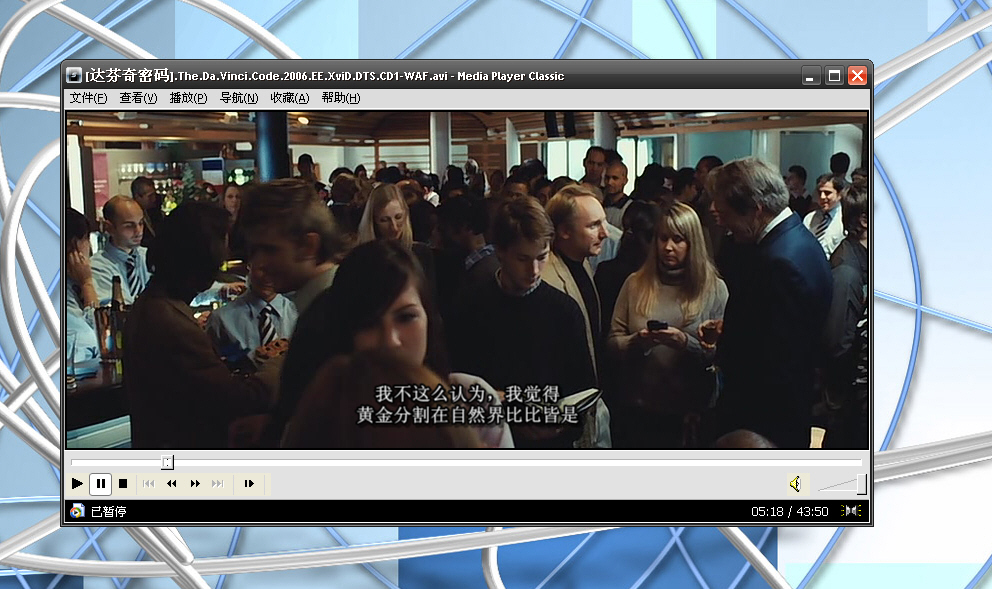
Task: Open the 查看(V) menu
Action: tap(138, 98)
